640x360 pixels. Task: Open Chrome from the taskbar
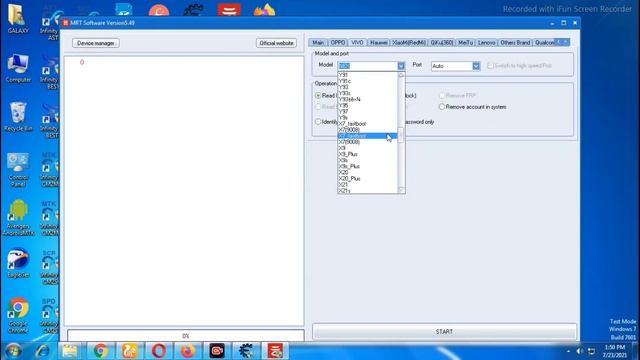point(100,351)
